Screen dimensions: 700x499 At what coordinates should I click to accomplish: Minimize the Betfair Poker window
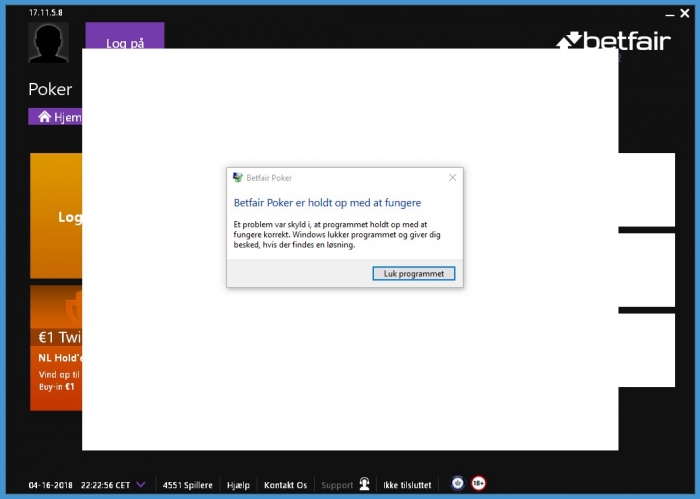point(669,14)
